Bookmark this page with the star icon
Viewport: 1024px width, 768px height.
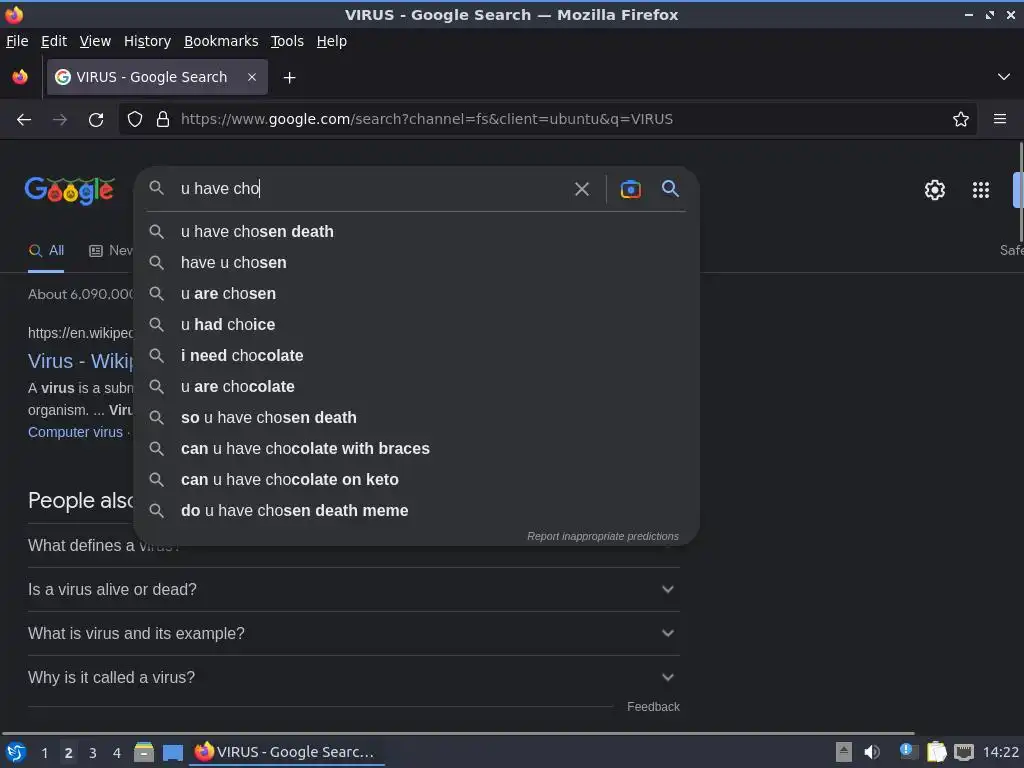(960, 119)
